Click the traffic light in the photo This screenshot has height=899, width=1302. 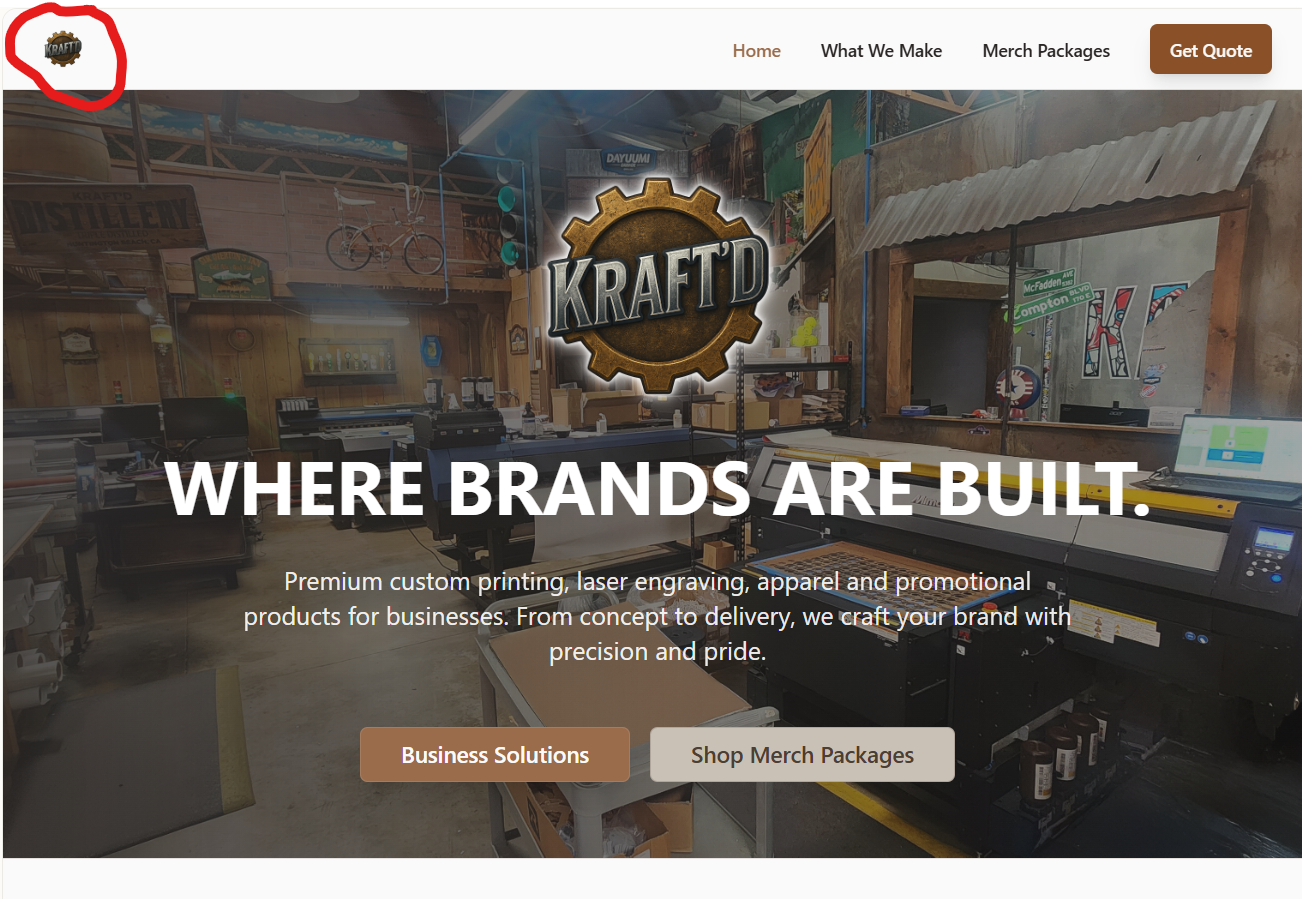click(510, 213)
